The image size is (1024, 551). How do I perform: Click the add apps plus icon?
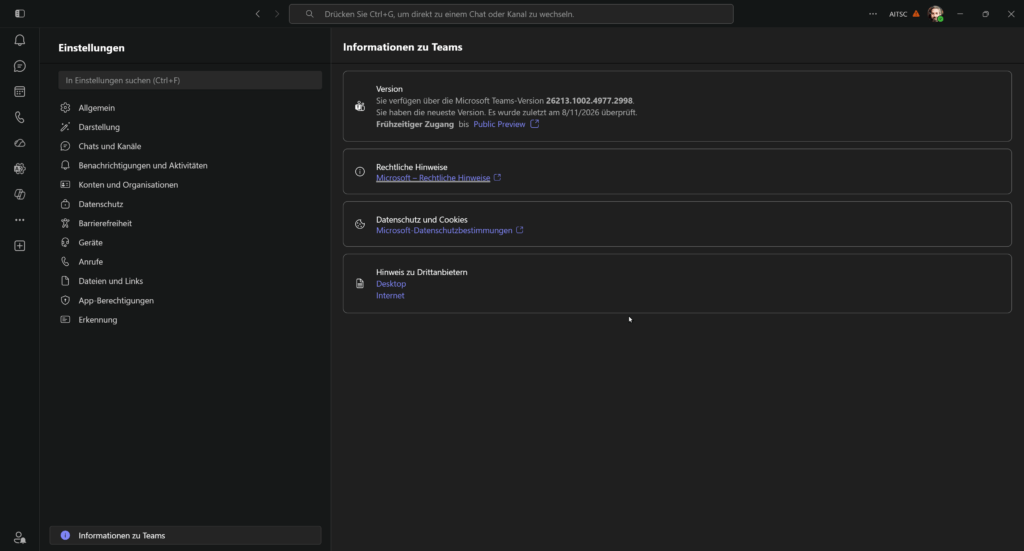tap(20, 246)
